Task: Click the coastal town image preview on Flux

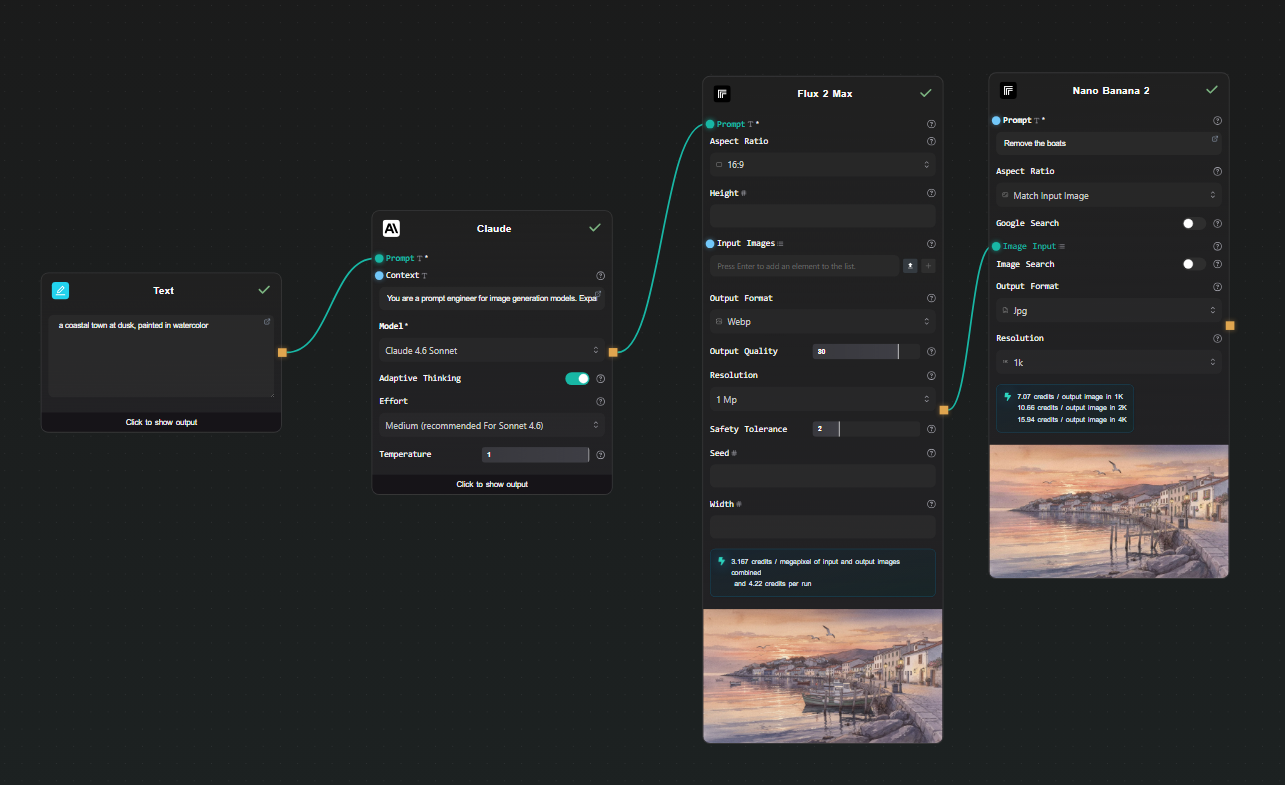Action: pyautogui.click(x=822, y=676)
